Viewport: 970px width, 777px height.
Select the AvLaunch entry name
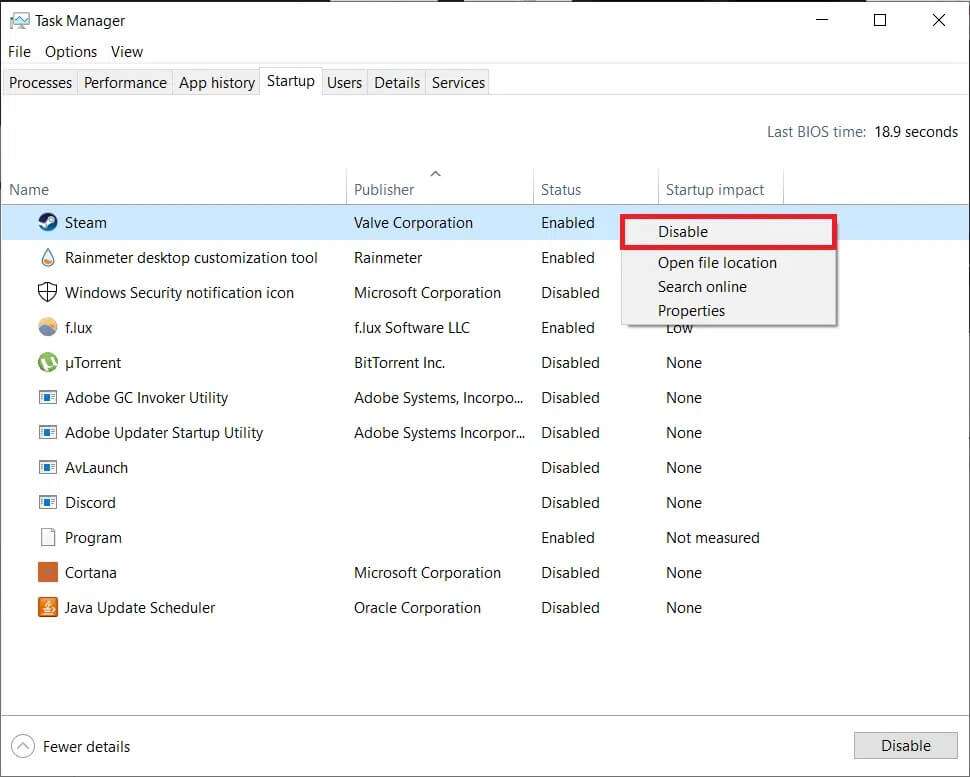pyautogui.click(x=96, y=468)
